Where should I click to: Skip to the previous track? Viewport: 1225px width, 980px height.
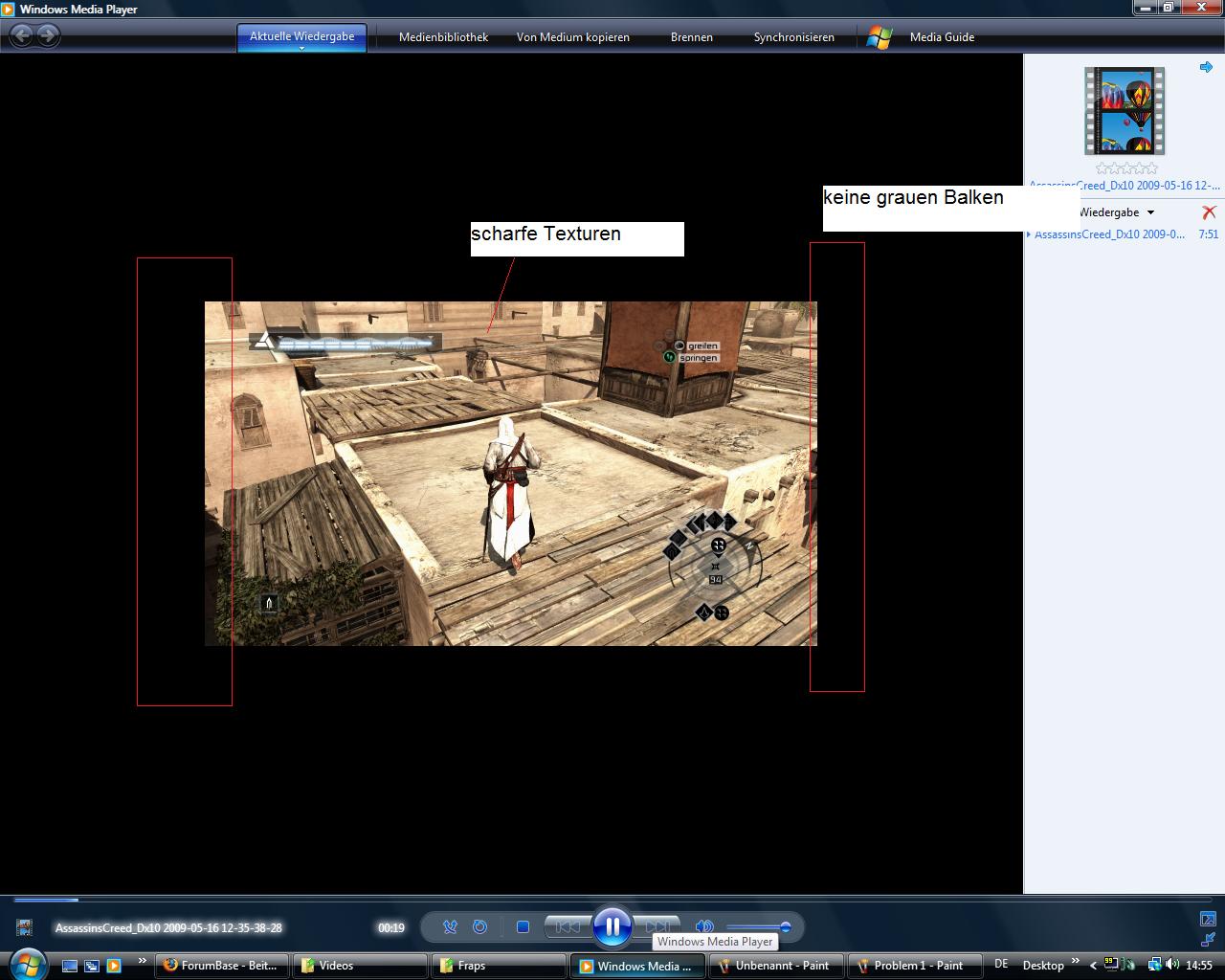point(568,926)
